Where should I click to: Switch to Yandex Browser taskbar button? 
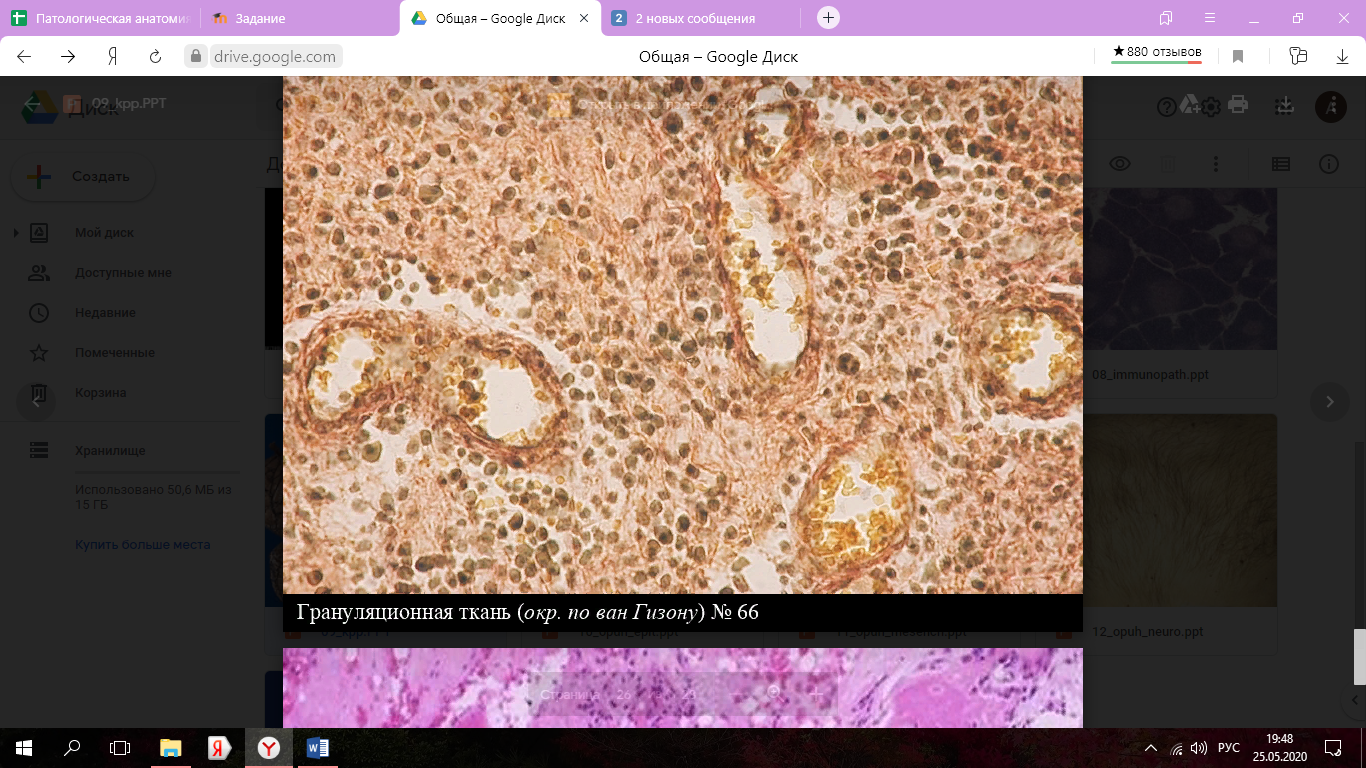click(269, 747)
